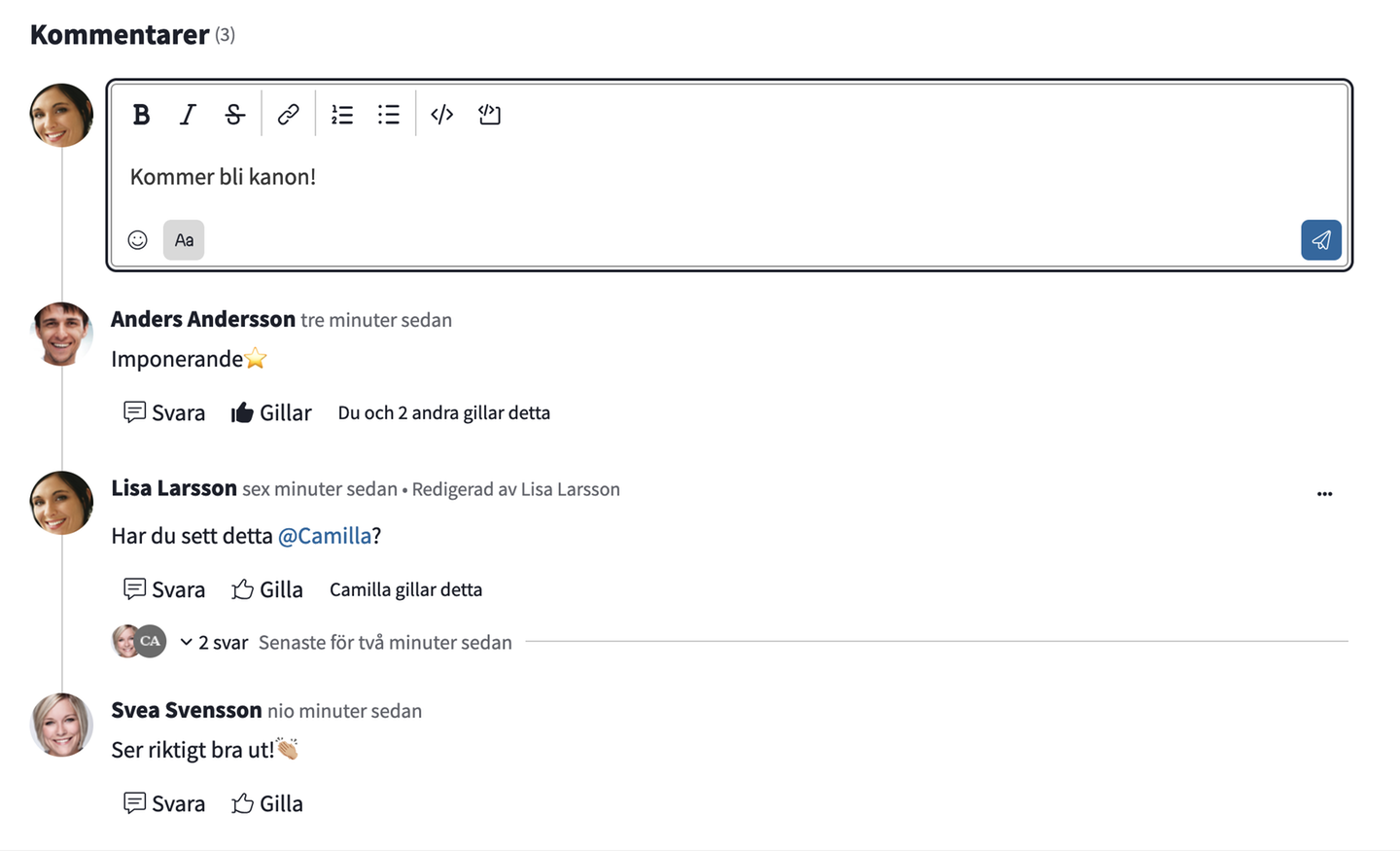Open the emoji picker
The width and height of the screenshot is (1400, 851).
[x=138, y=240]
